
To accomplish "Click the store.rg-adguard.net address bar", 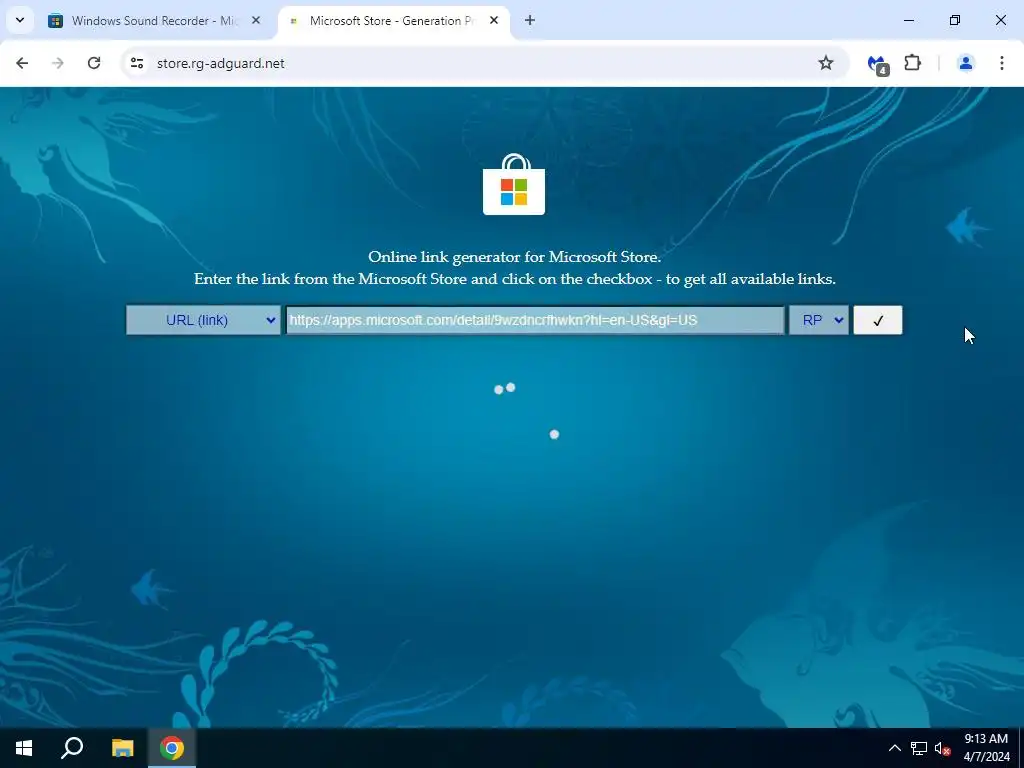I will click(x=483, y=63).
